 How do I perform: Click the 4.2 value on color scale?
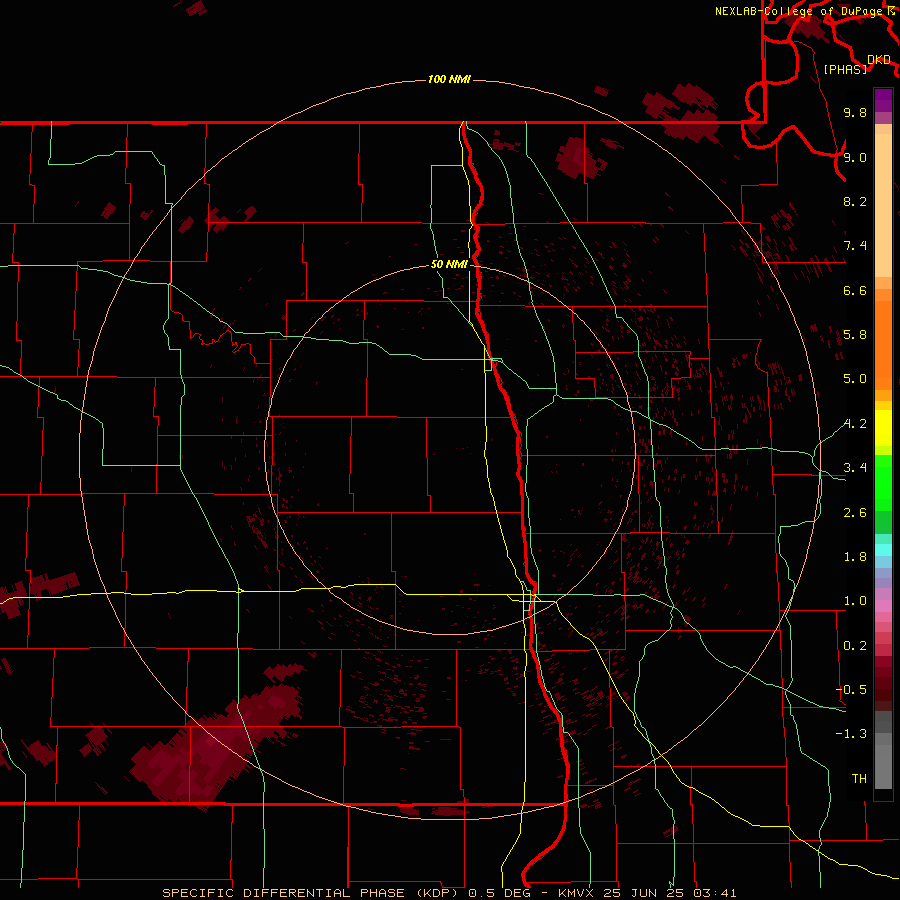pos(855,424)
